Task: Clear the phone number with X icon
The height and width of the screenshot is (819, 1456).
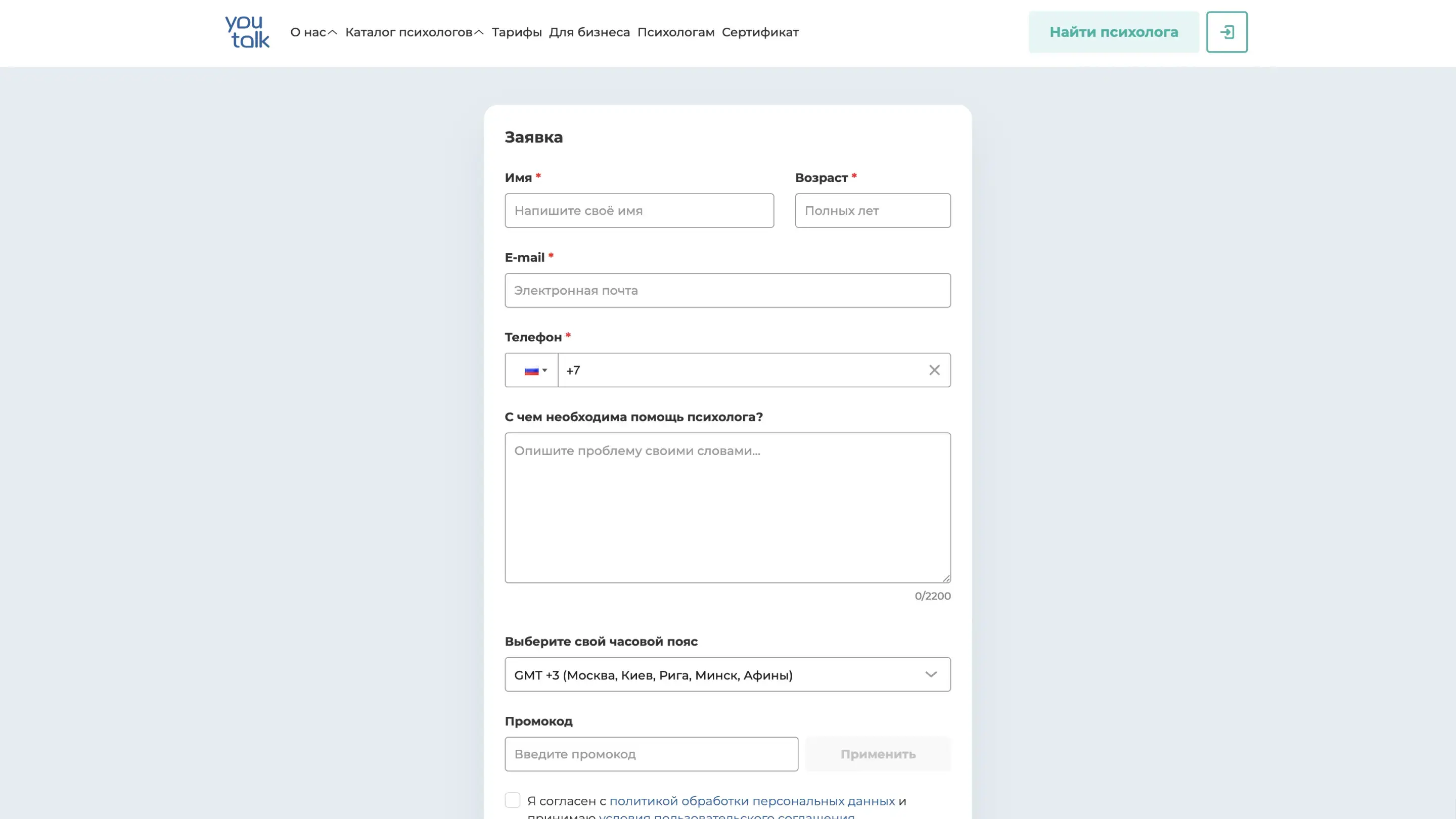Action: (934, 370)
